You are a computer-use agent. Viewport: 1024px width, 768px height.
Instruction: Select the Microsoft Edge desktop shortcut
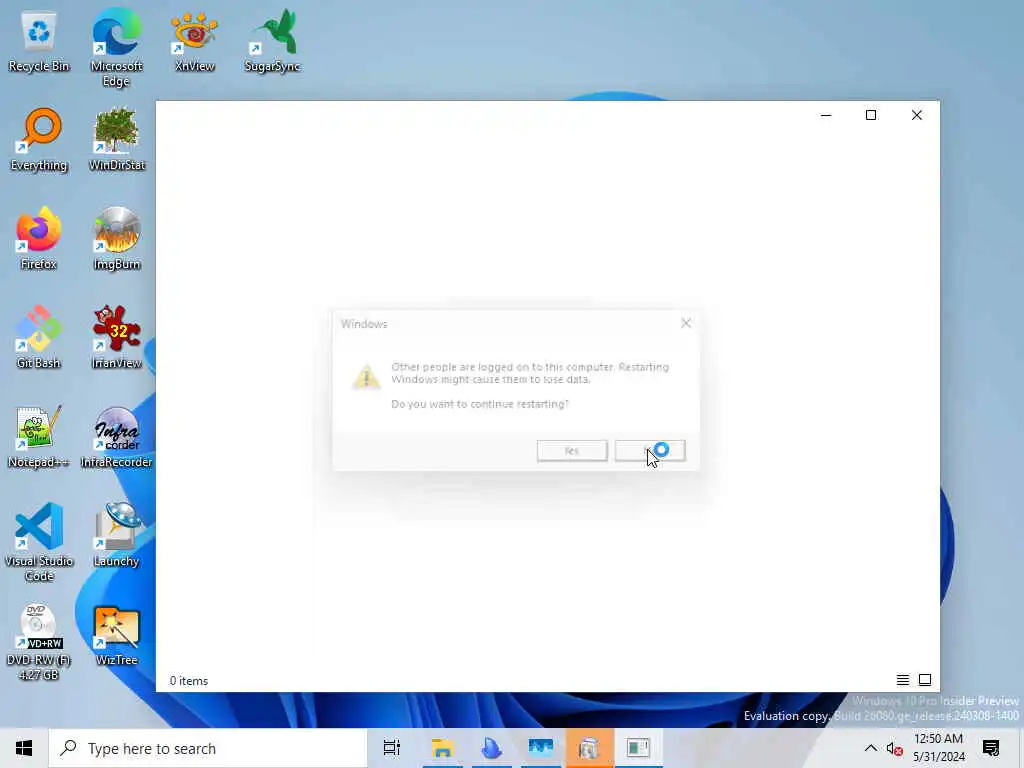click(x=116, y=48)
